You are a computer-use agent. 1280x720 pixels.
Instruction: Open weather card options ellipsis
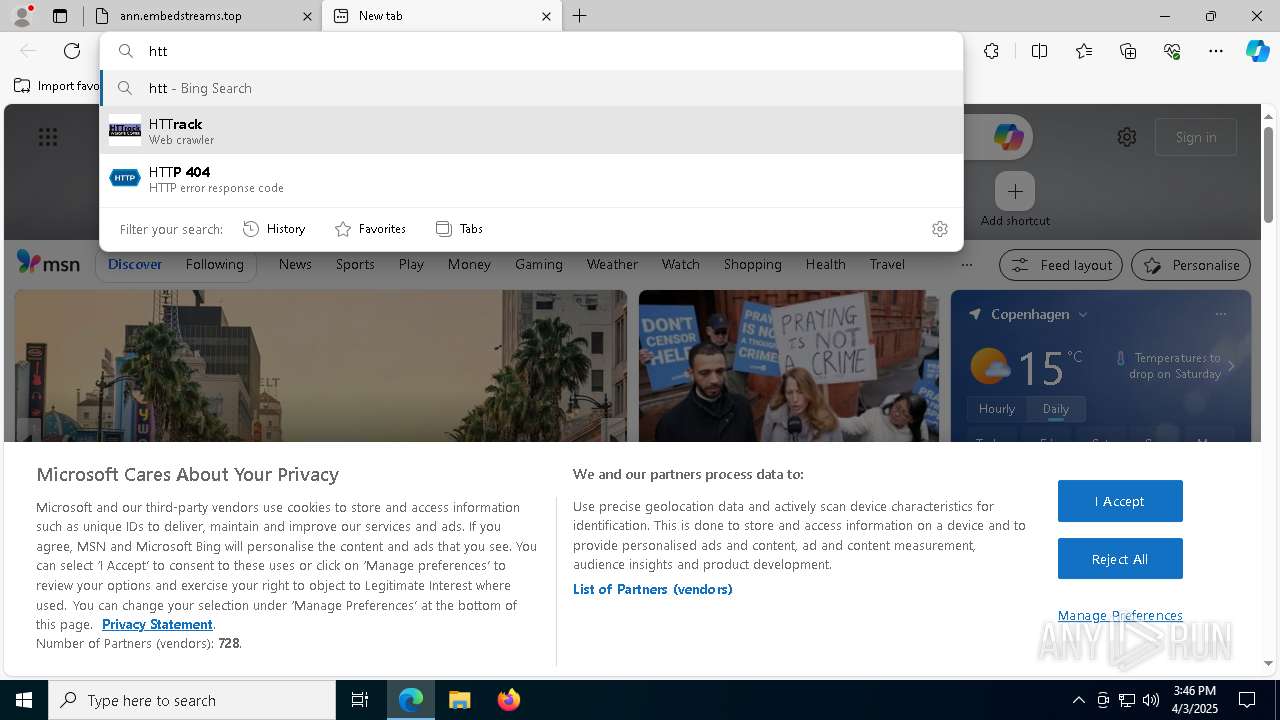click(1221, 314)
